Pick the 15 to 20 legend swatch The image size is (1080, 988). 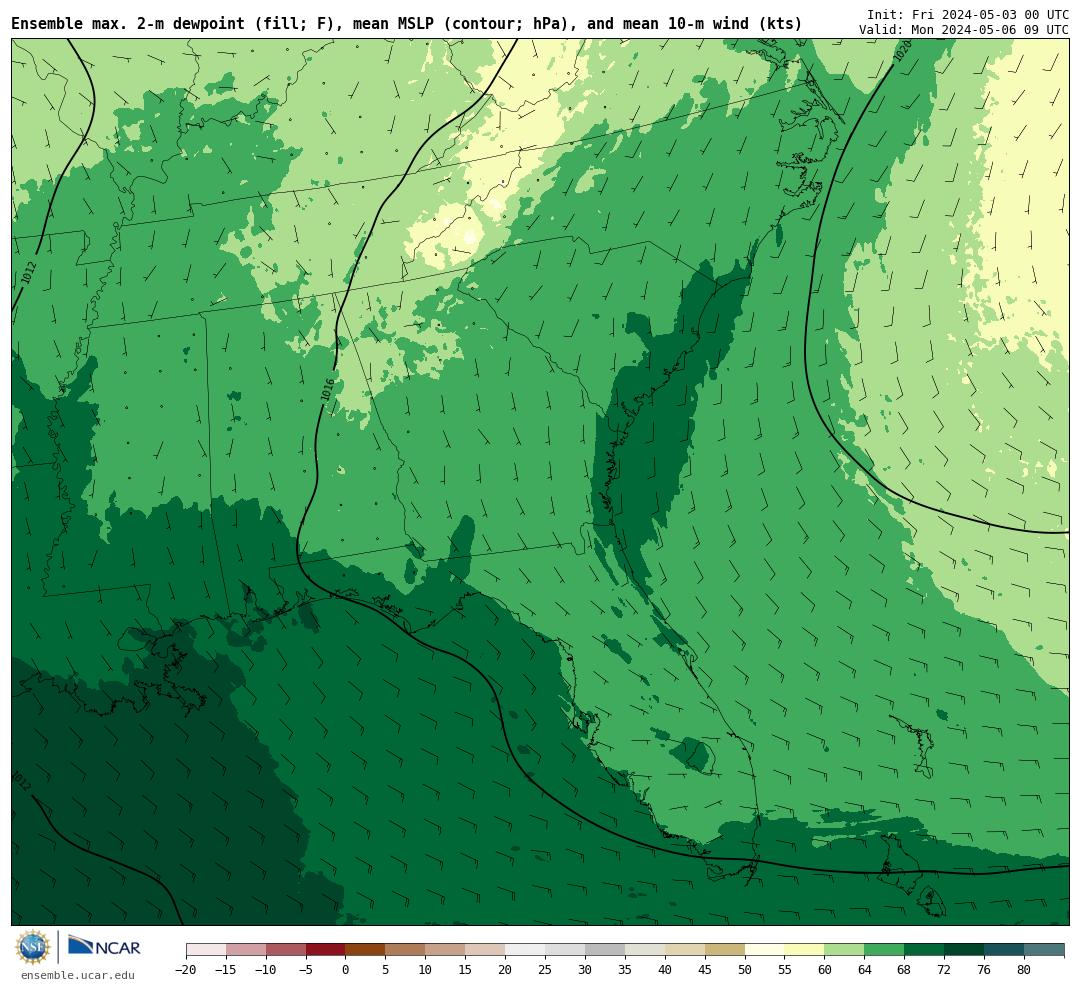click(485, 950)
